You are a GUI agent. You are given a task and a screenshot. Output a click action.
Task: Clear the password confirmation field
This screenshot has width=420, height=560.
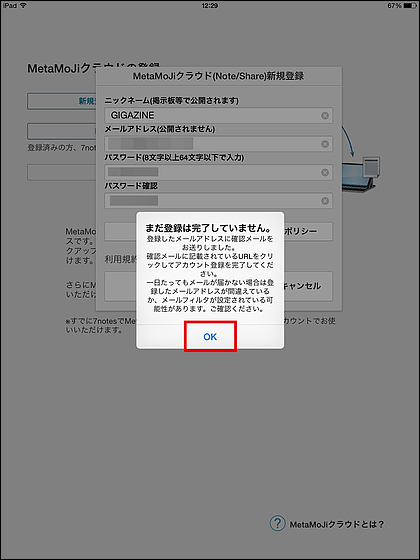tap(325, 201)
